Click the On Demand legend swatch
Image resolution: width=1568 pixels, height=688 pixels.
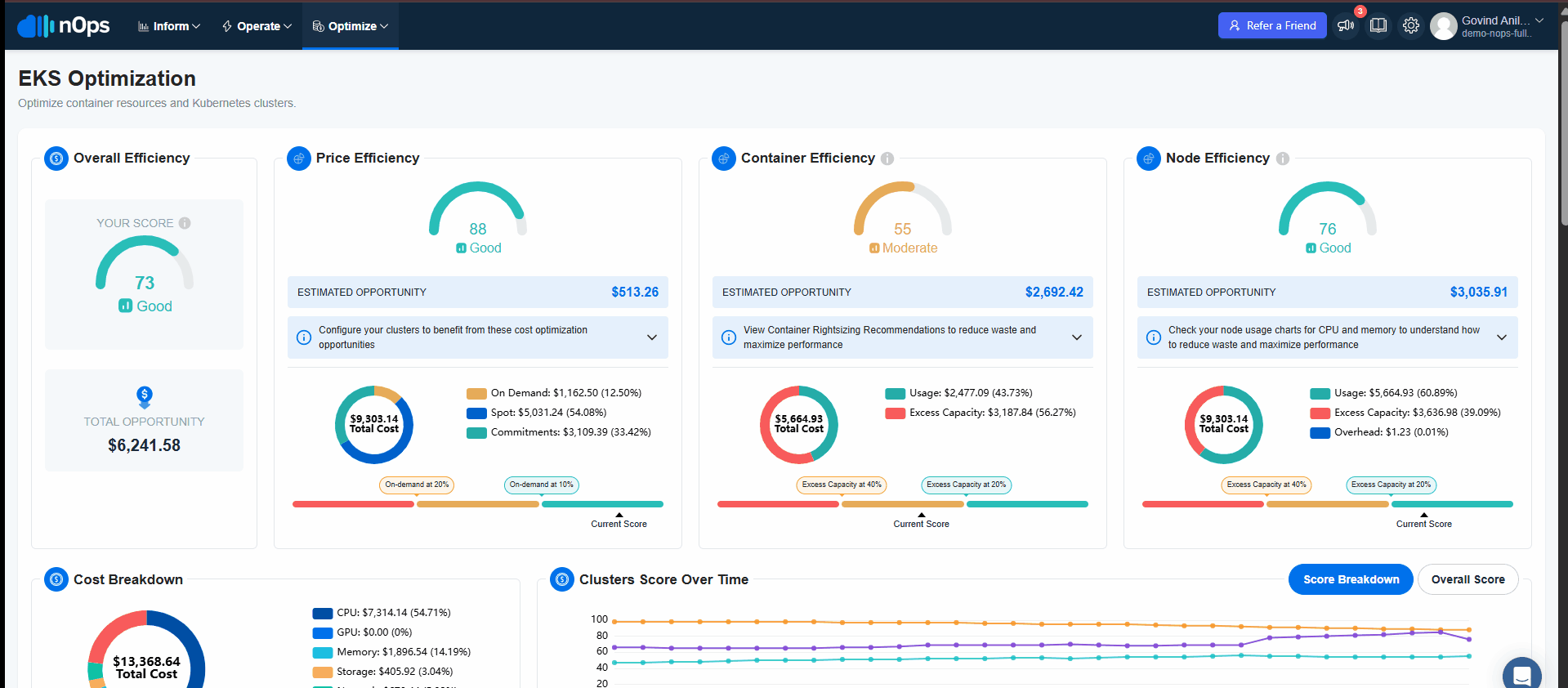tap(476, 393)
